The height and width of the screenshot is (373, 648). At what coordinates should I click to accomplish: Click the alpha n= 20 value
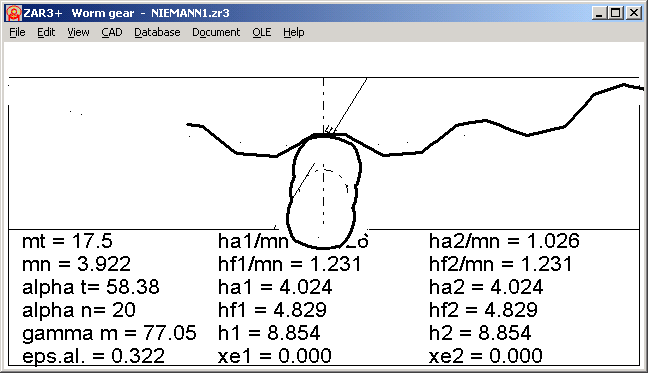click(79, 310)
